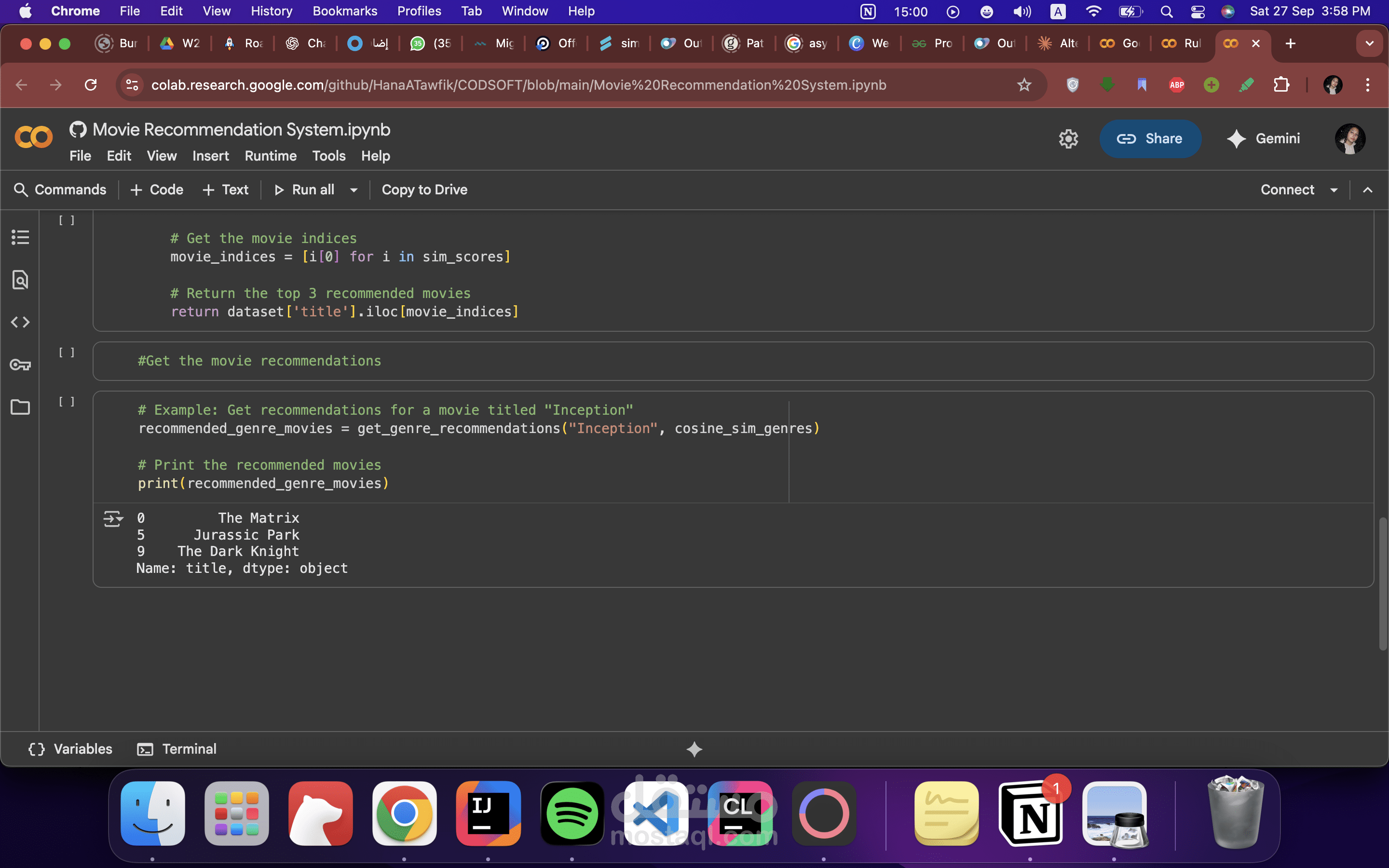Expand the Run all dropdown arrow

coord(354,190)
